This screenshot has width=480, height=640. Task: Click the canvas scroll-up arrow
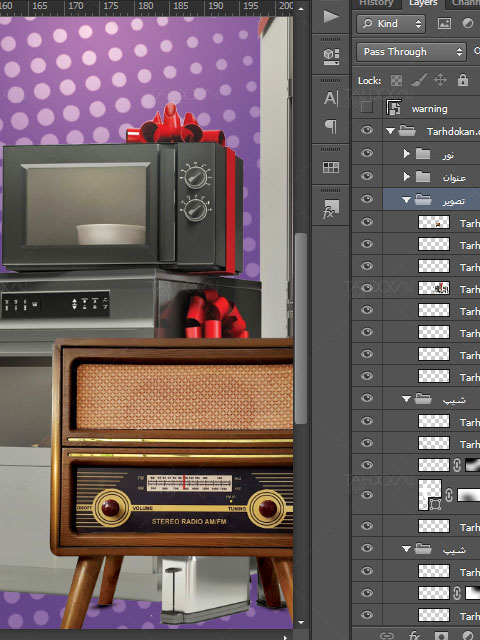[x=301, y=8]
